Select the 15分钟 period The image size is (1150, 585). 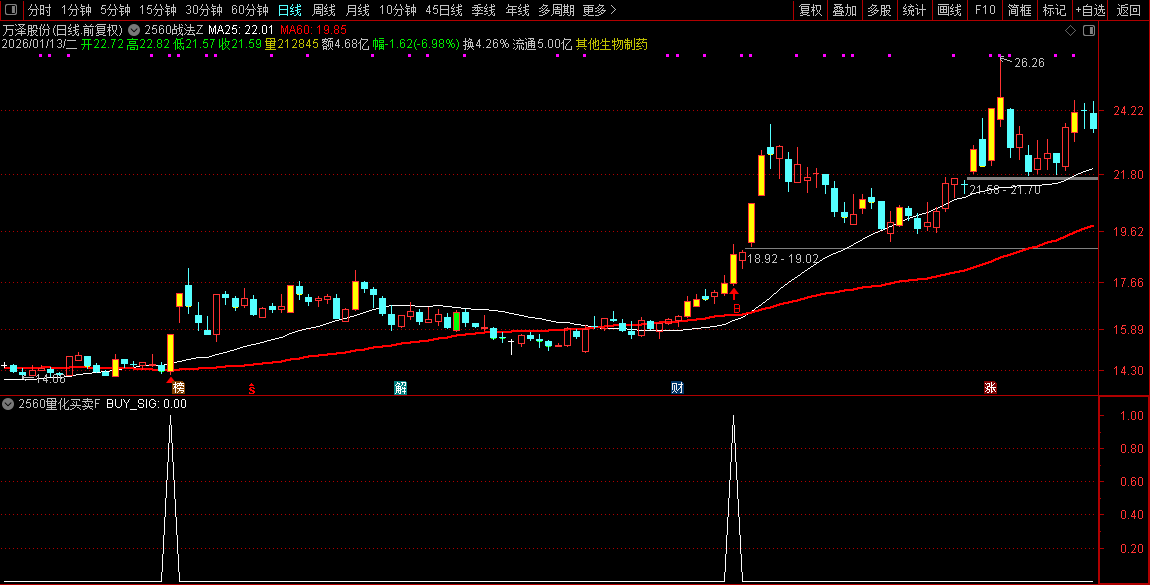(x=158, y=10)
